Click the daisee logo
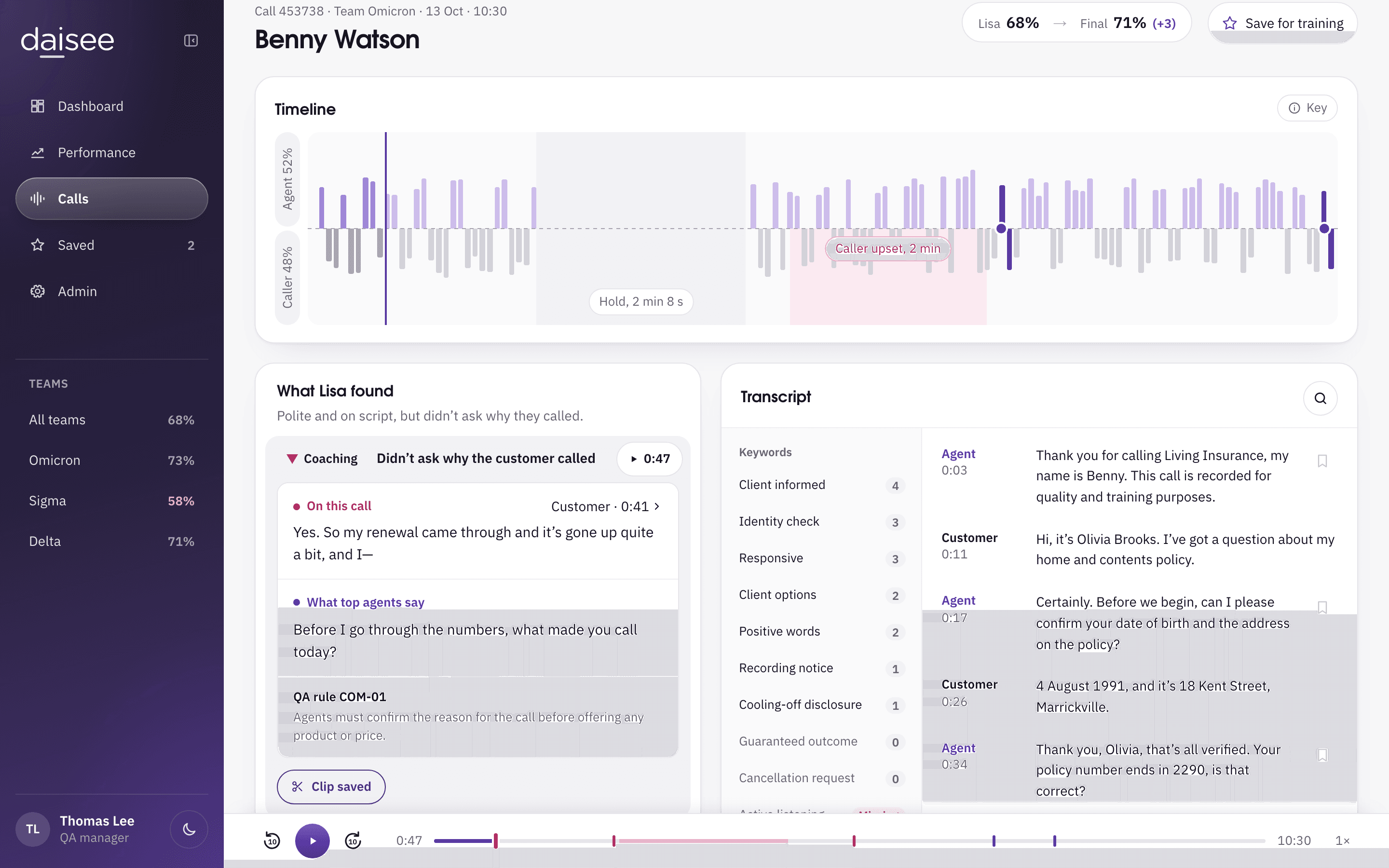 pos(67,41)
